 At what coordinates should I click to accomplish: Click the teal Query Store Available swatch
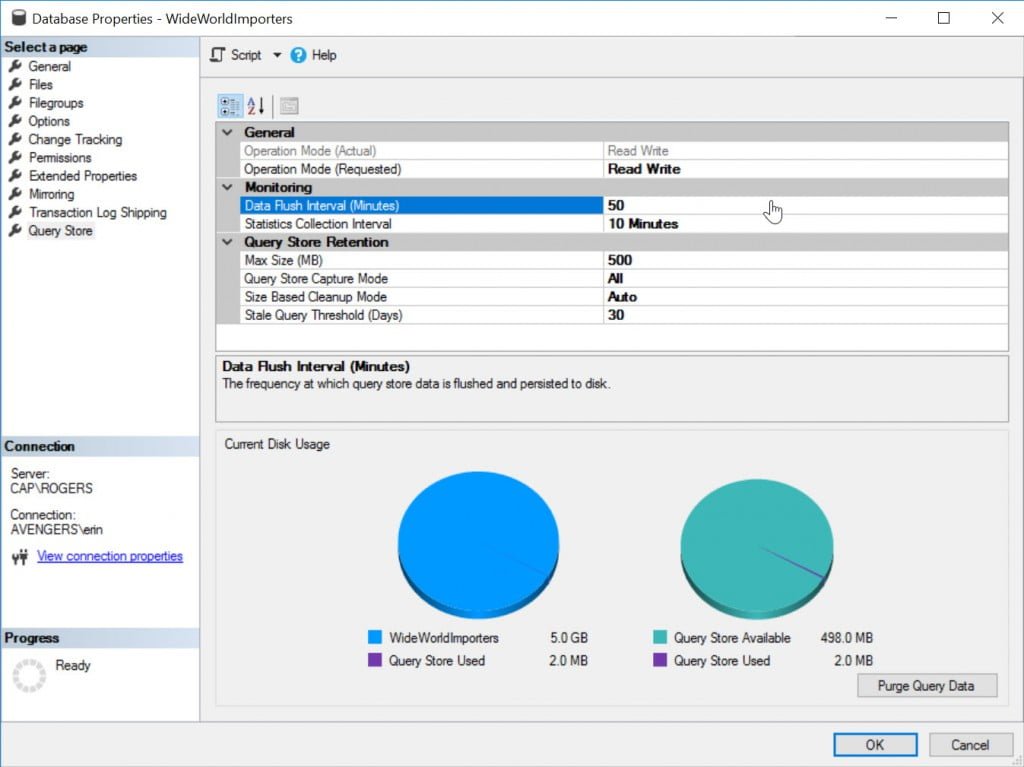(660, 637)
